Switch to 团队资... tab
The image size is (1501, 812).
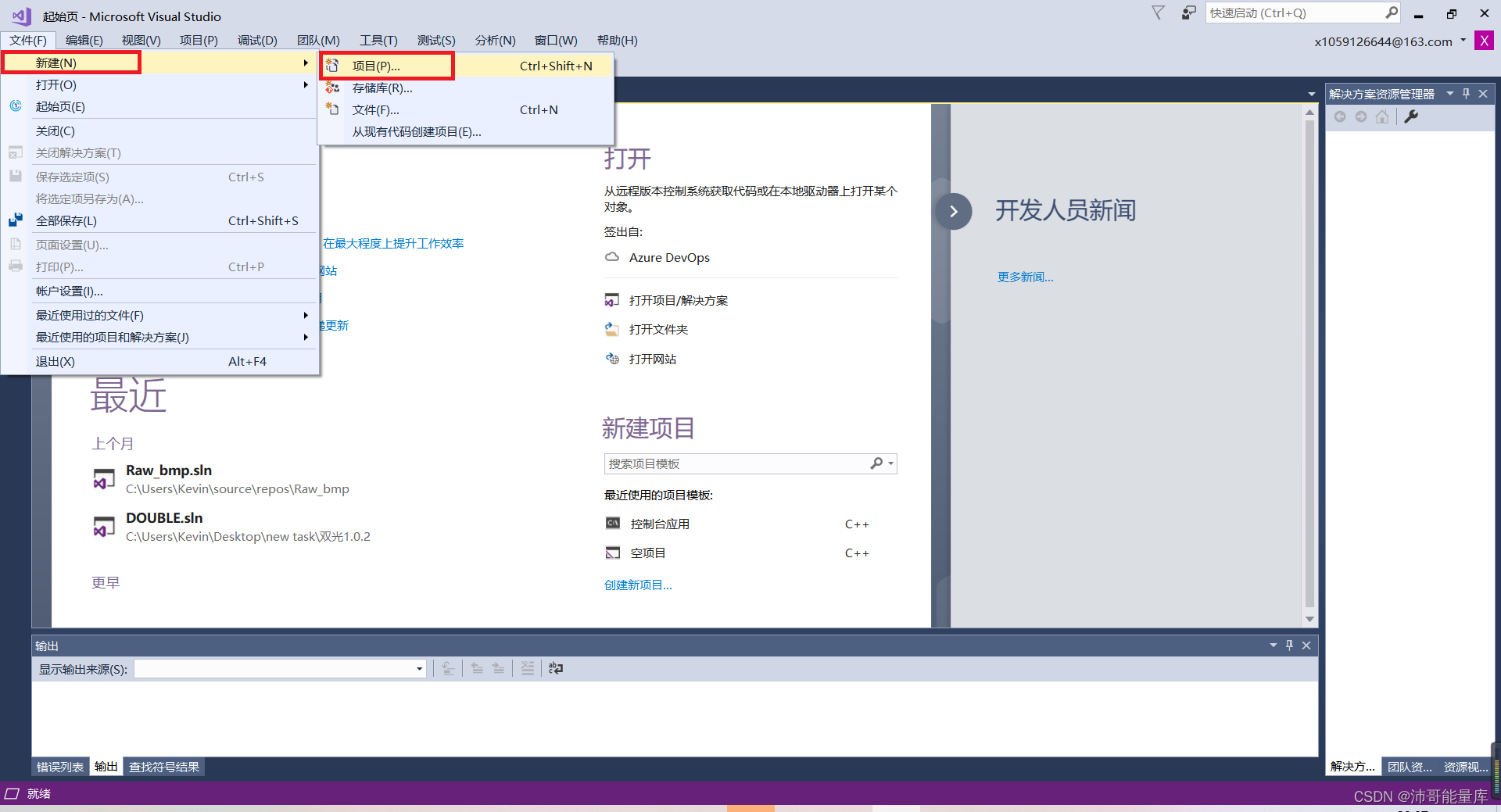coord(1410,767)
